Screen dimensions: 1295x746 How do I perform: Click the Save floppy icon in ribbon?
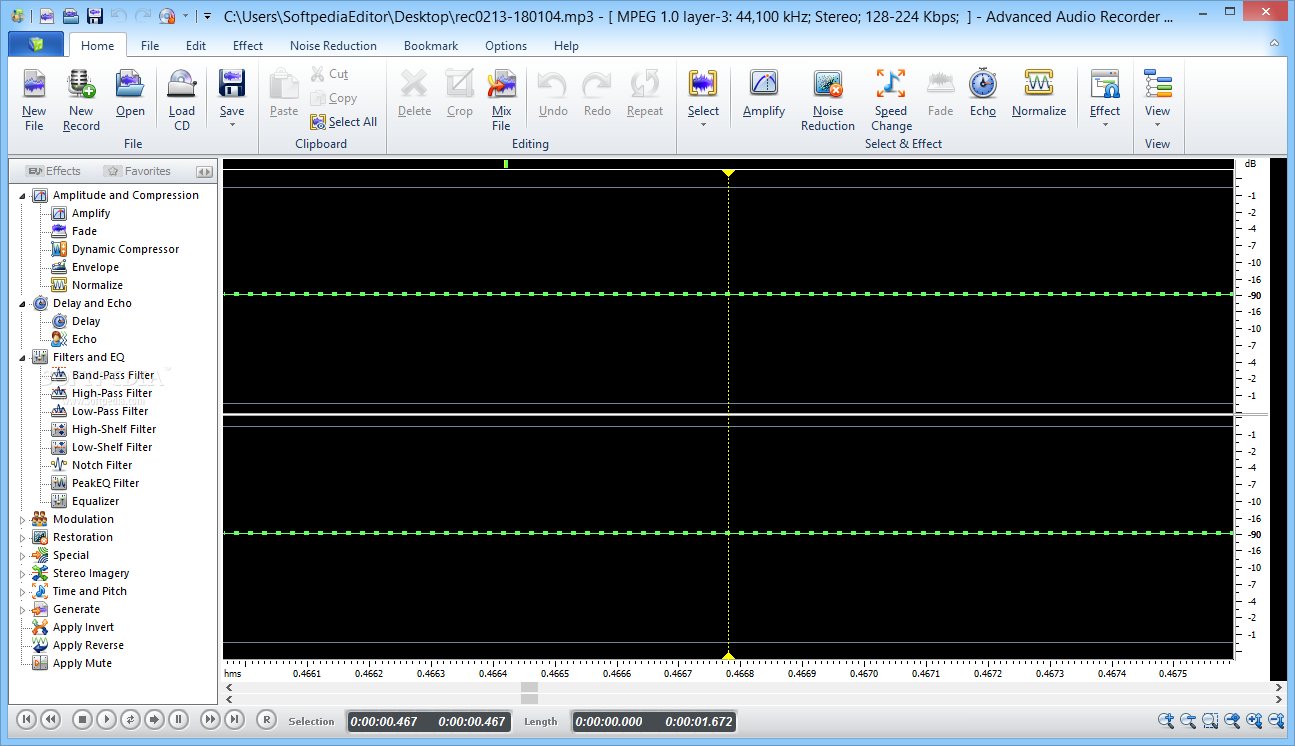tap(232, 84)
